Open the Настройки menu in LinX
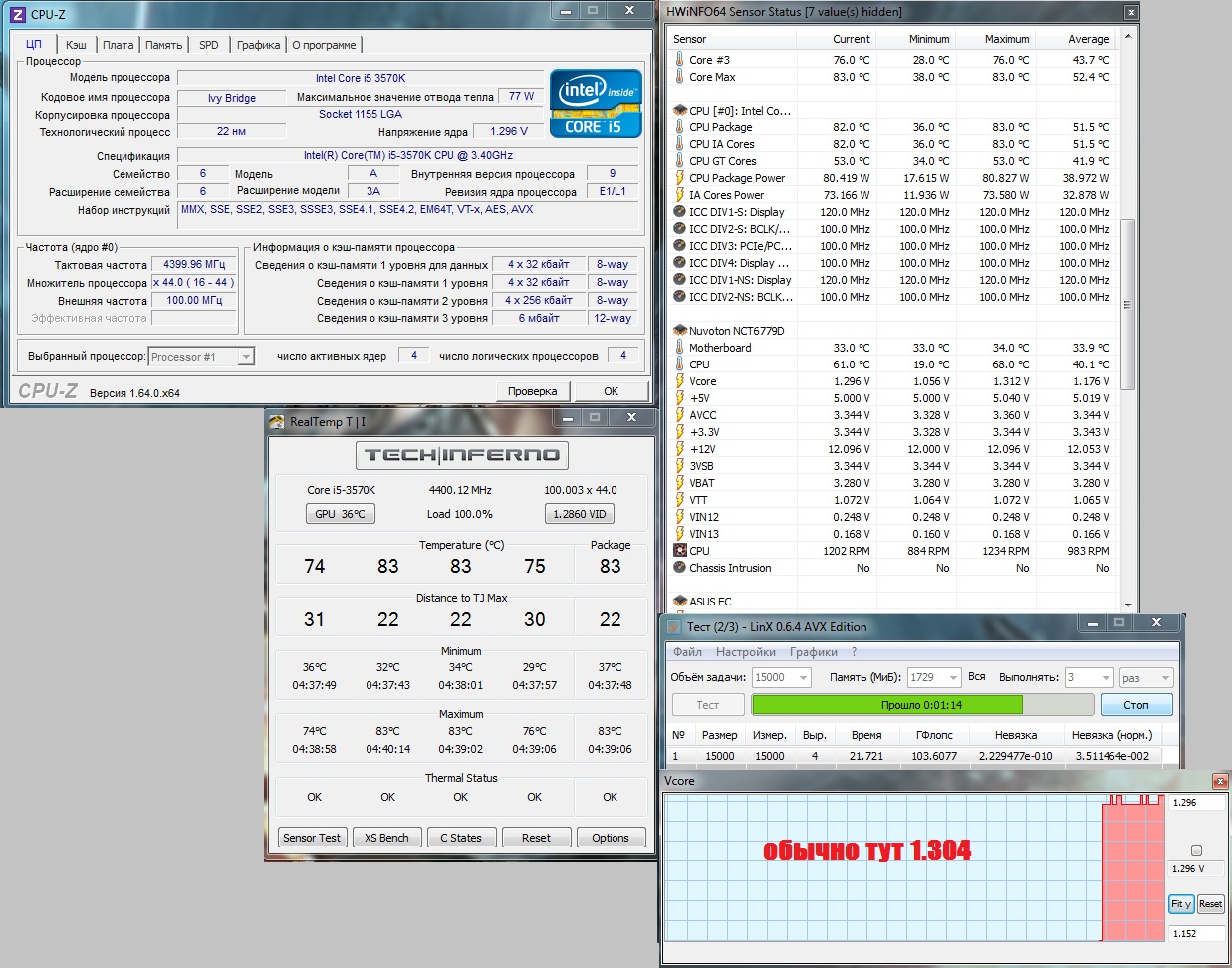The image size is (1232, 968). (745, 652)
